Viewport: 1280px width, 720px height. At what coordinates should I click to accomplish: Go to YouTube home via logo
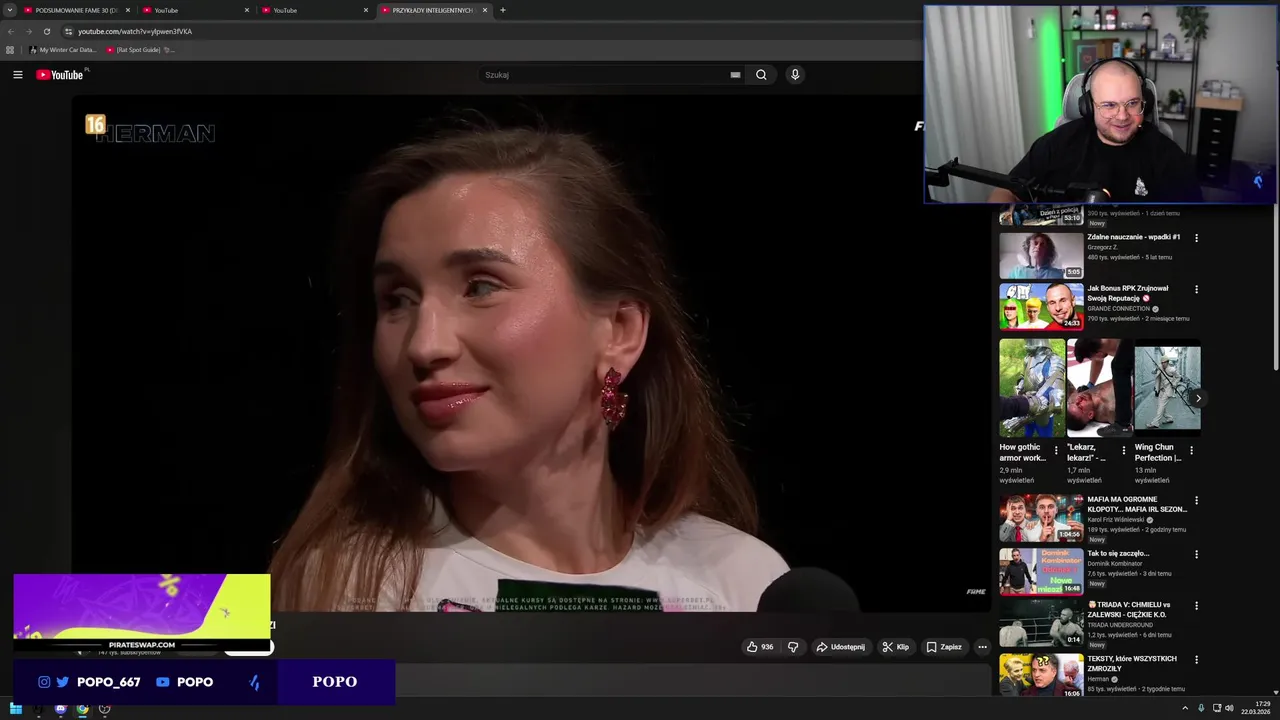(x=62, y=75)
